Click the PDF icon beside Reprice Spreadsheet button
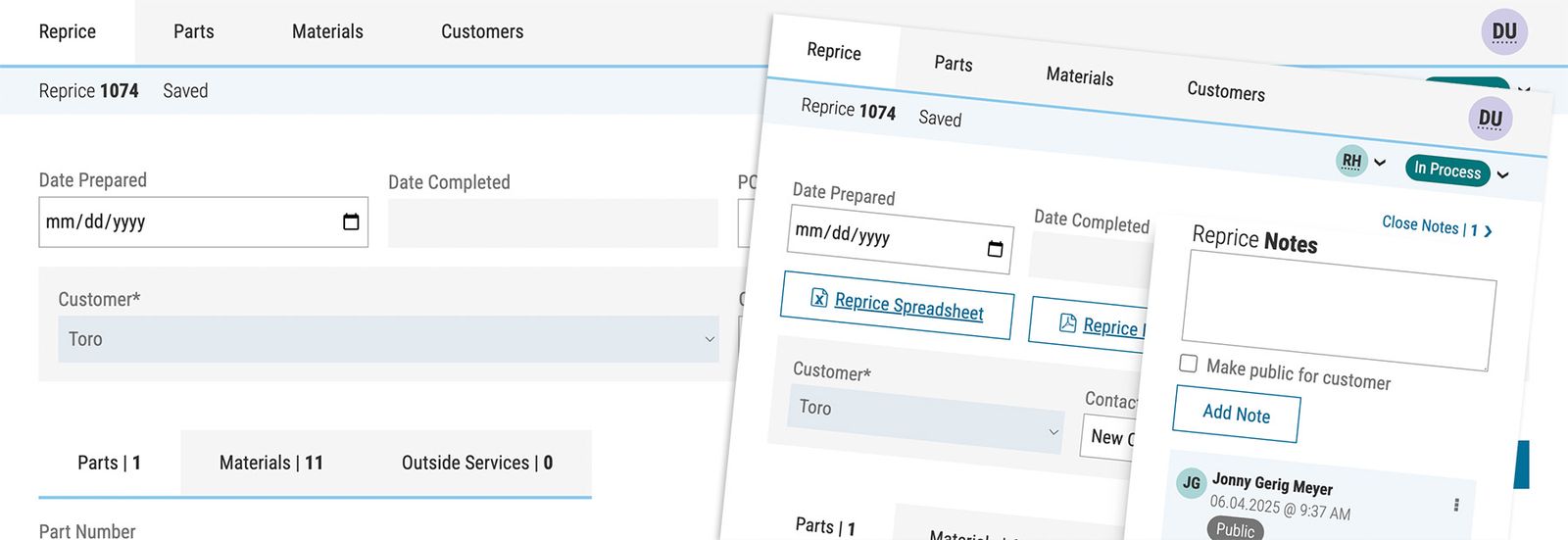Image resolution: width=1568 pixels, height=540 pixels. pyautogui.click(x=1067, y=322)
